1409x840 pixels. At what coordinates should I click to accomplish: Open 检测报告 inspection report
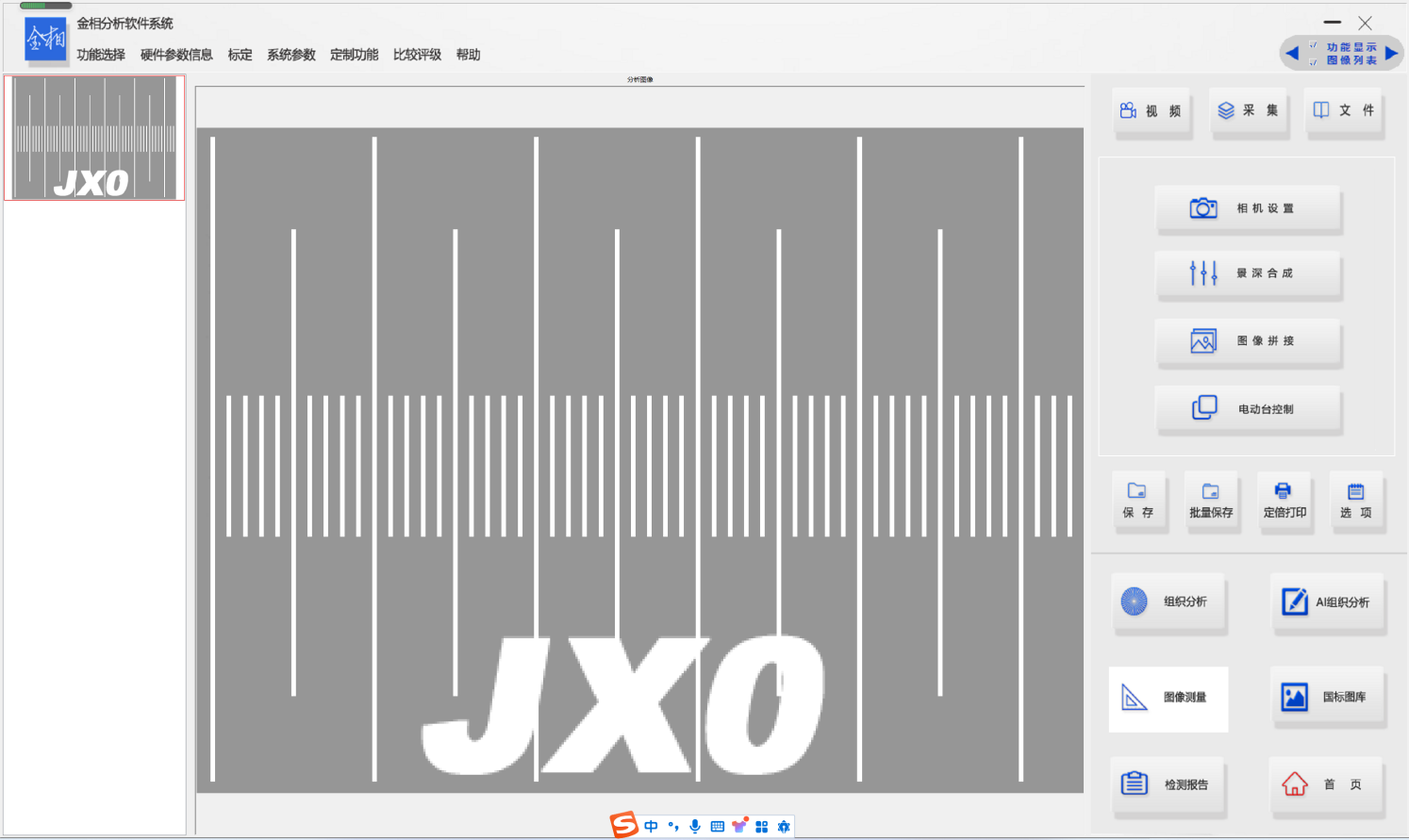1169,784
